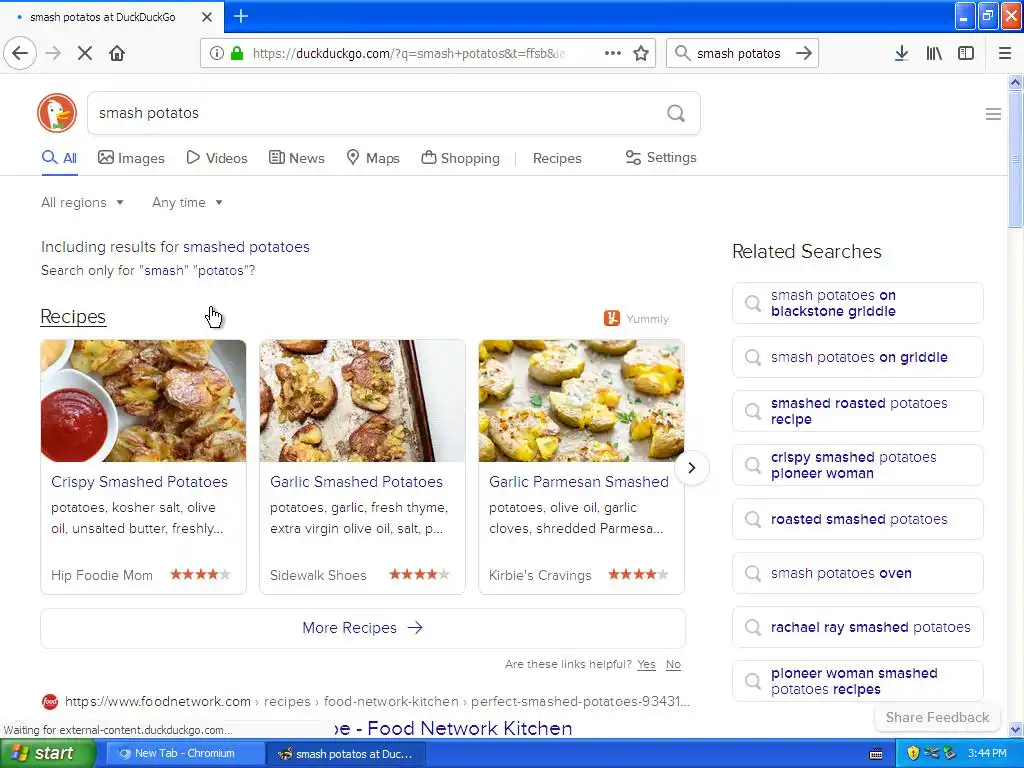Search related smash potatoes oven
Image resolution: width=1024 pixels, height=768 pixels.
tap(857, 573)
